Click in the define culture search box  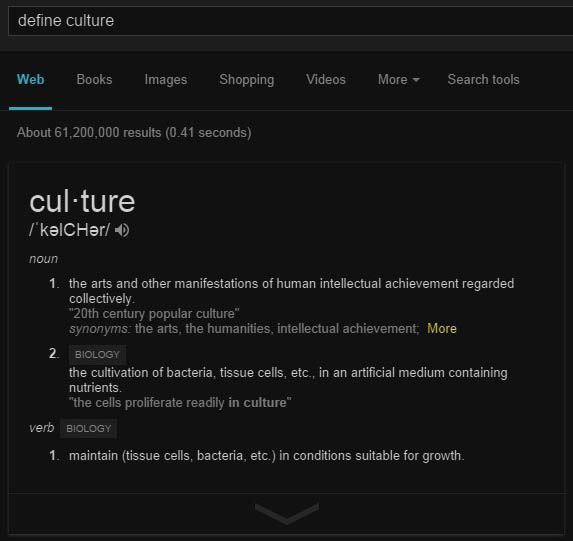[x=291, y=21]
